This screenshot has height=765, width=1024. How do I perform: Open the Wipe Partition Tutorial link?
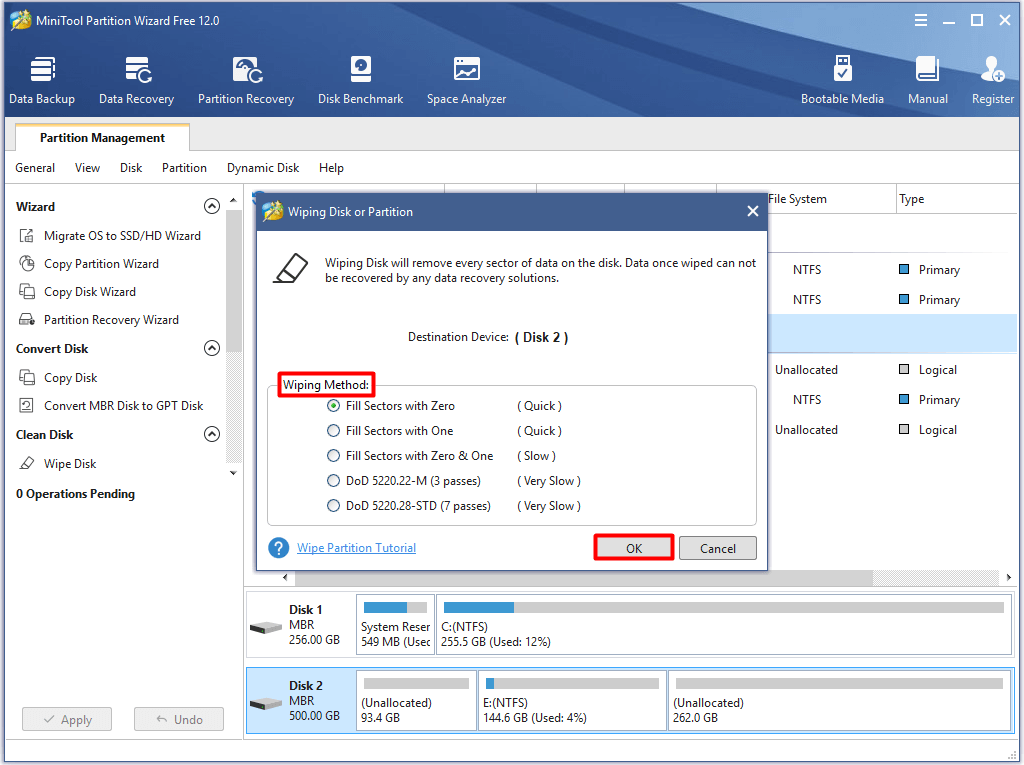point(356,547)
